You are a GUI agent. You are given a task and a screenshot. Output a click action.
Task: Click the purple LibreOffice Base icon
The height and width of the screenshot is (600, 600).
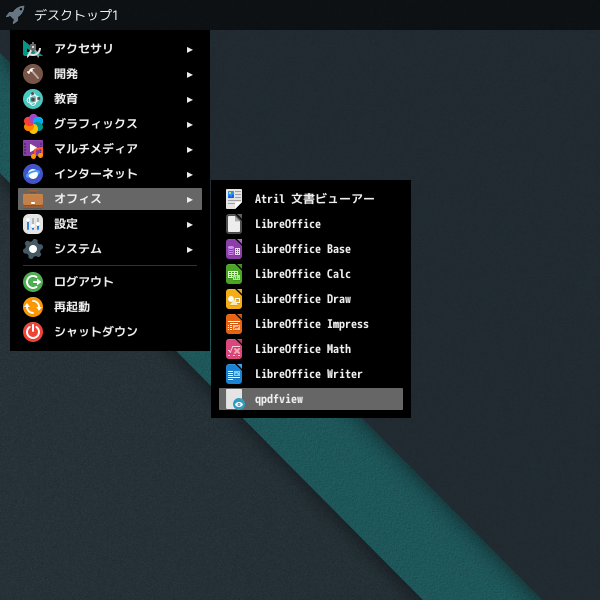point(234,249)
